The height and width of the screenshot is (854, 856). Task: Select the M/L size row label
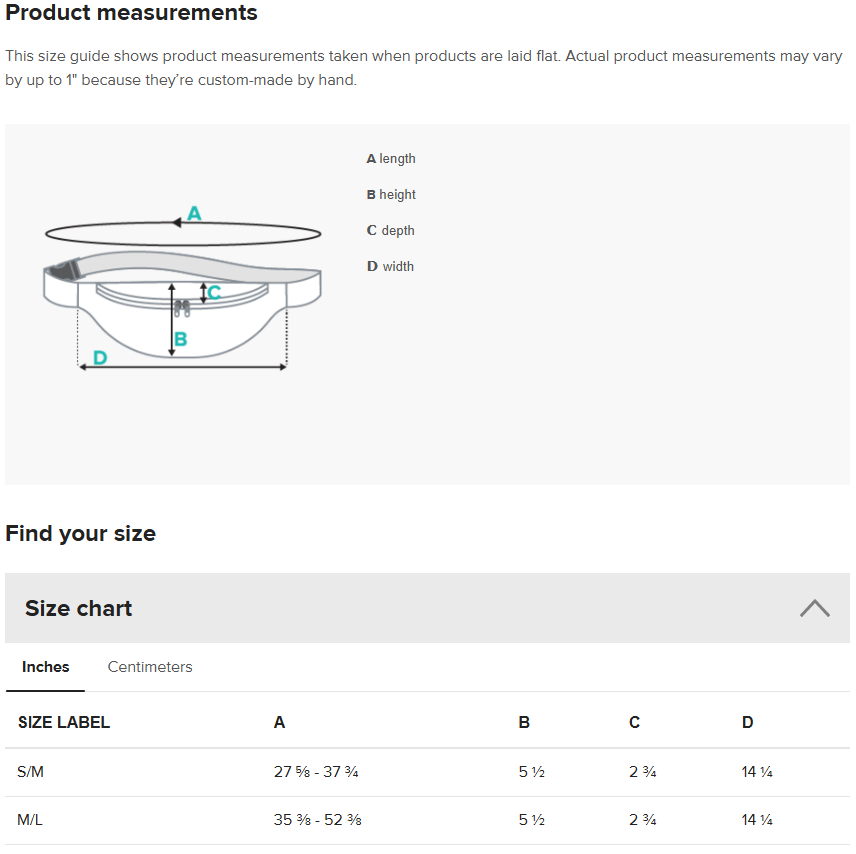pos(30,820)
